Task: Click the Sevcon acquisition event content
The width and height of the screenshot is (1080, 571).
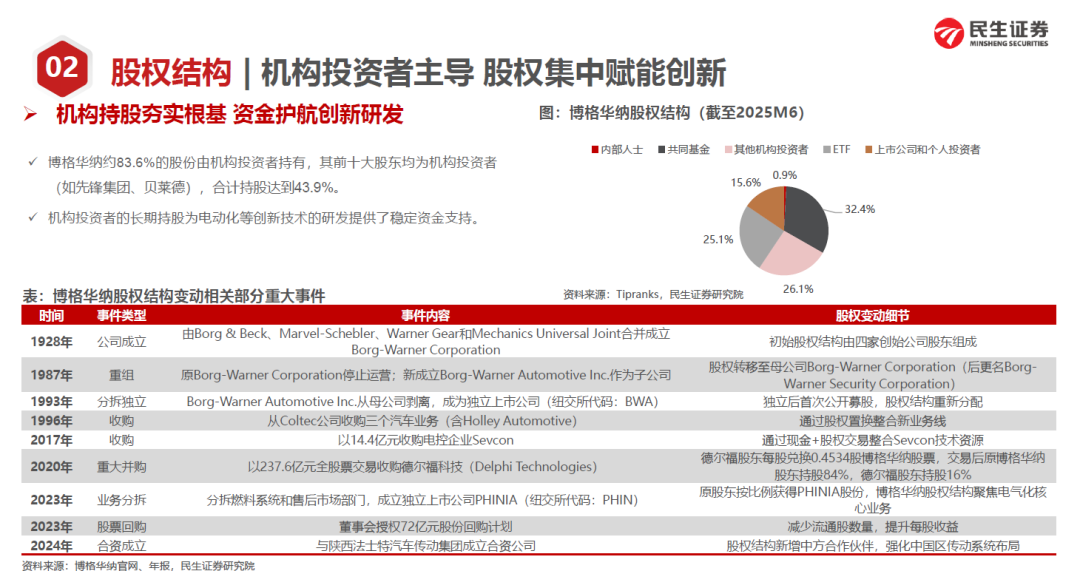Action: (425, 440)
